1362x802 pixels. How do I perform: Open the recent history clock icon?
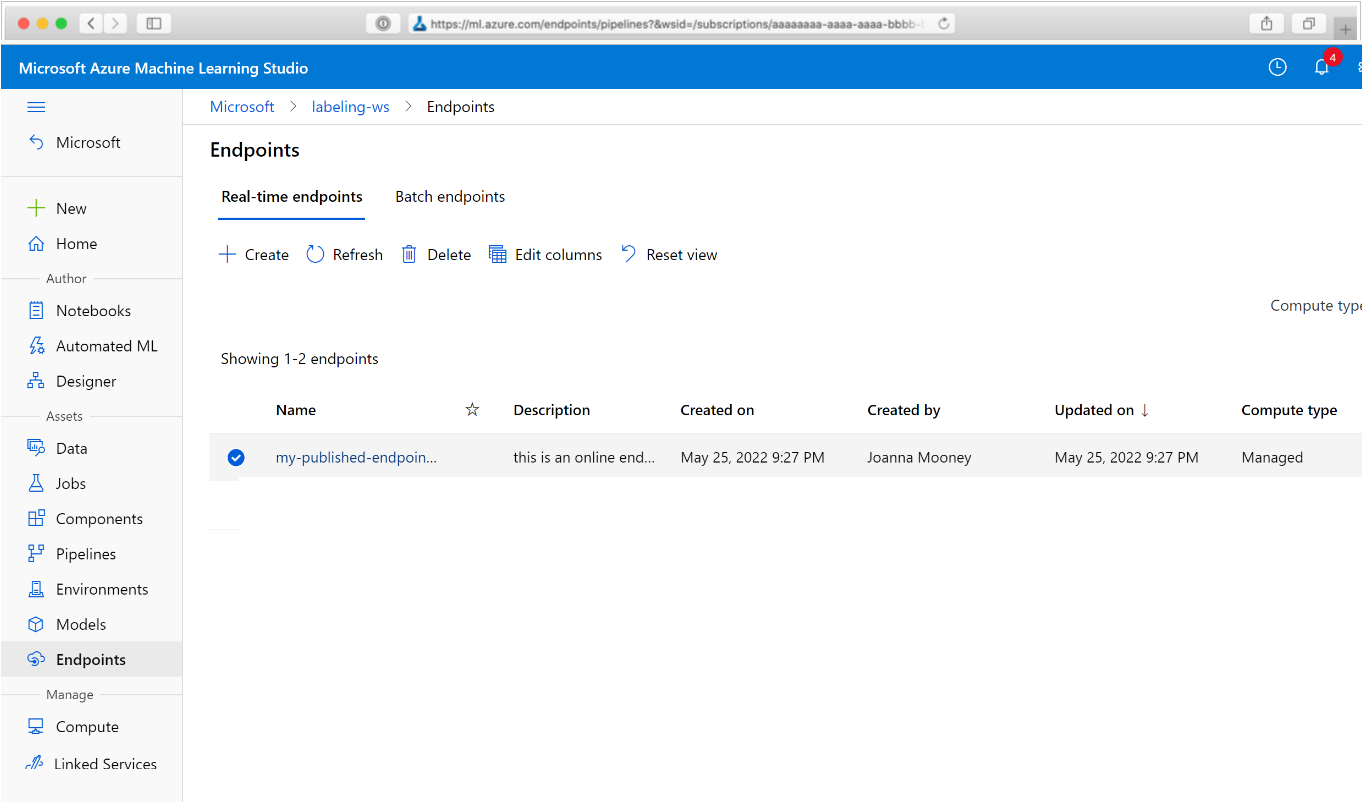coord(1277,67)
